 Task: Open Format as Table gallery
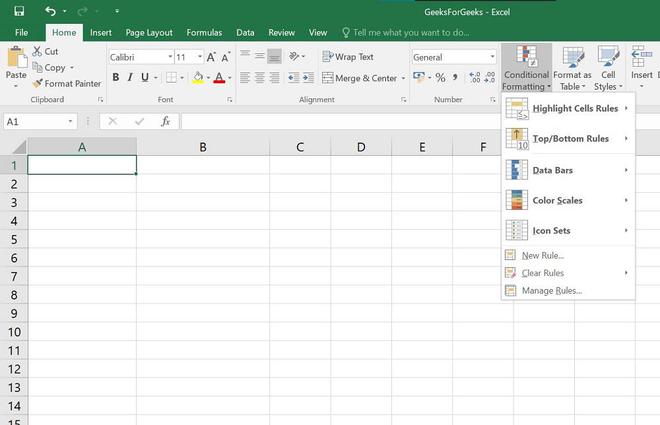click(x=572, y=68)
